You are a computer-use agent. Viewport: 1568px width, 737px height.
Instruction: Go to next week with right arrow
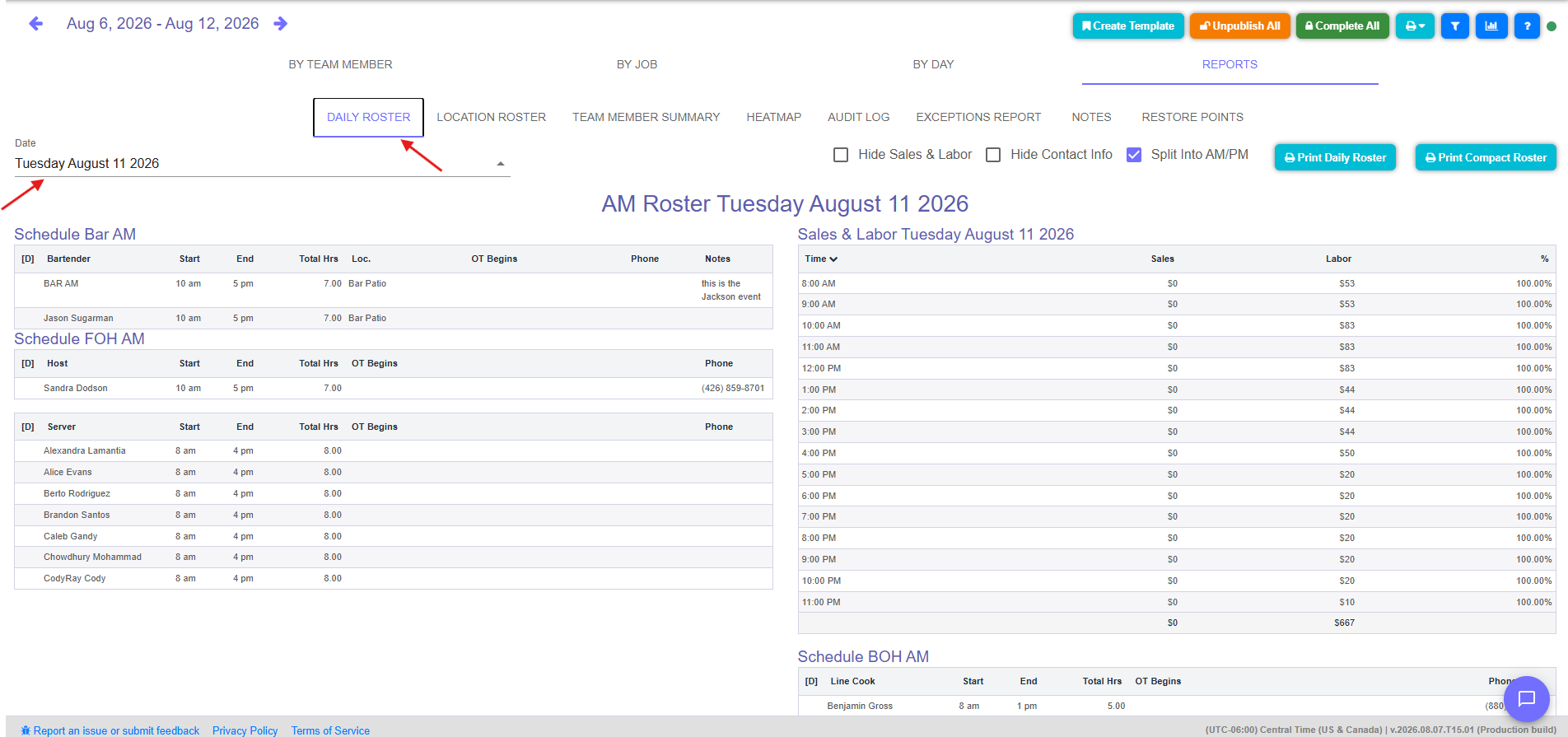[x=281, y=24]
